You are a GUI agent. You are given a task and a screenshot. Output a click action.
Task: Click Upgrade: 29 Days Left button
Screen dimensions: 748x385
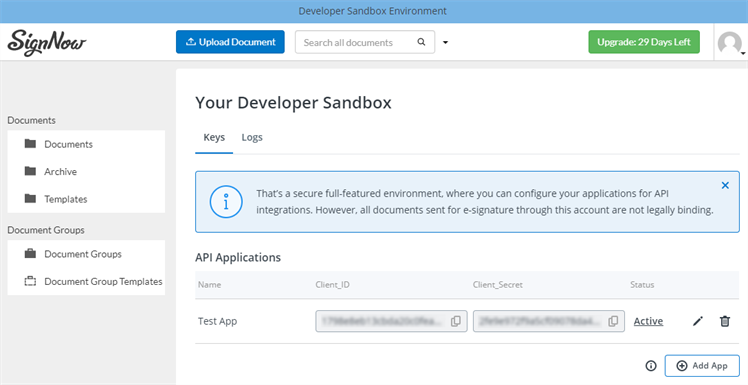coord(644,42)
